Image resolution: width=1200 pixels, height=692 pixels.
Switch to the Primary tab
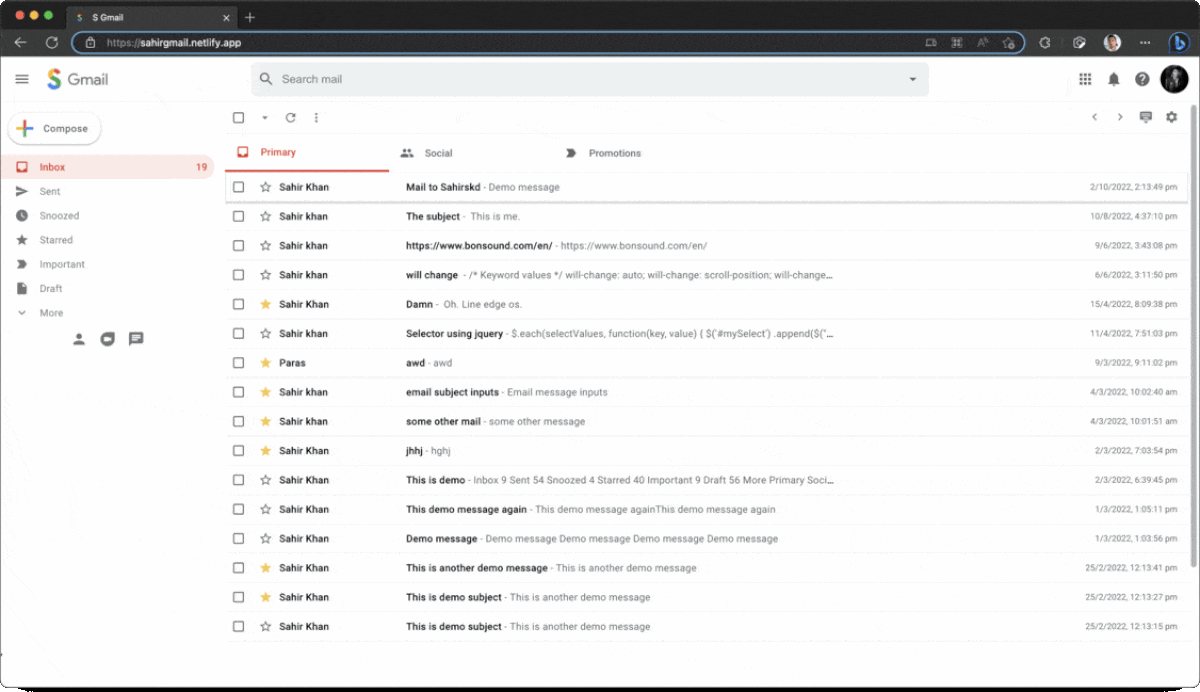click(x=306, y=153)
